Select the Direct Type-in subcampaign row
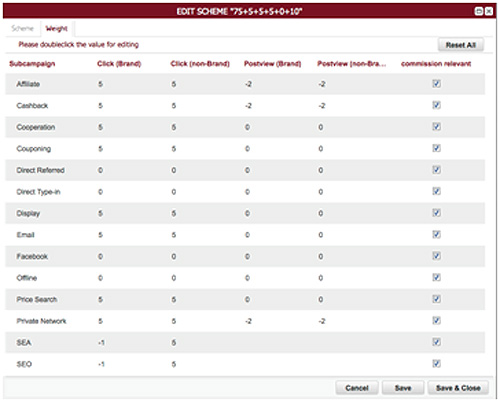500x402 pixels. [245, 192]
